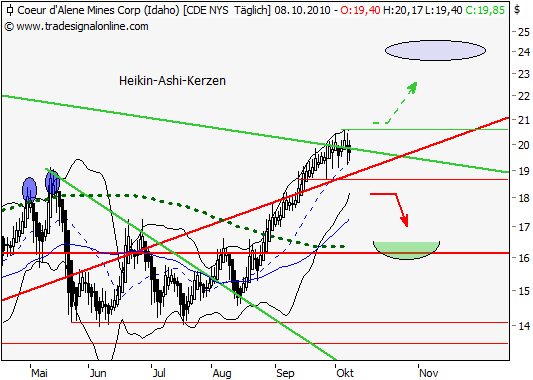Click the 'Heikin-Ashi-Kerzen' label
The image size is (533, 380).
tap(172, 81)
